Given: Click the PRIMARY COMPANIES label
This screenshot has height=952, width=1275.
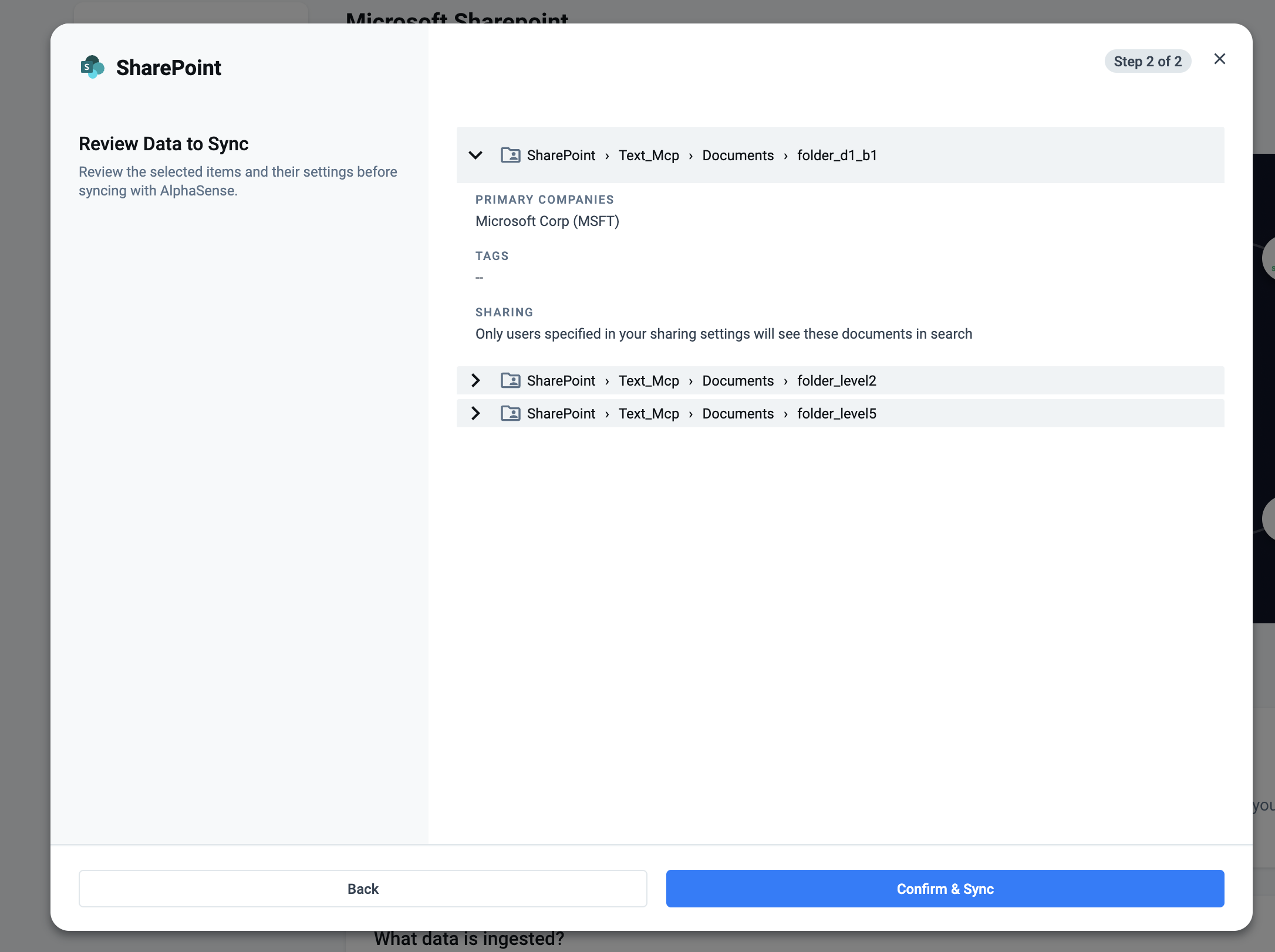Looking at the screenshot, I should click(545, 200).
